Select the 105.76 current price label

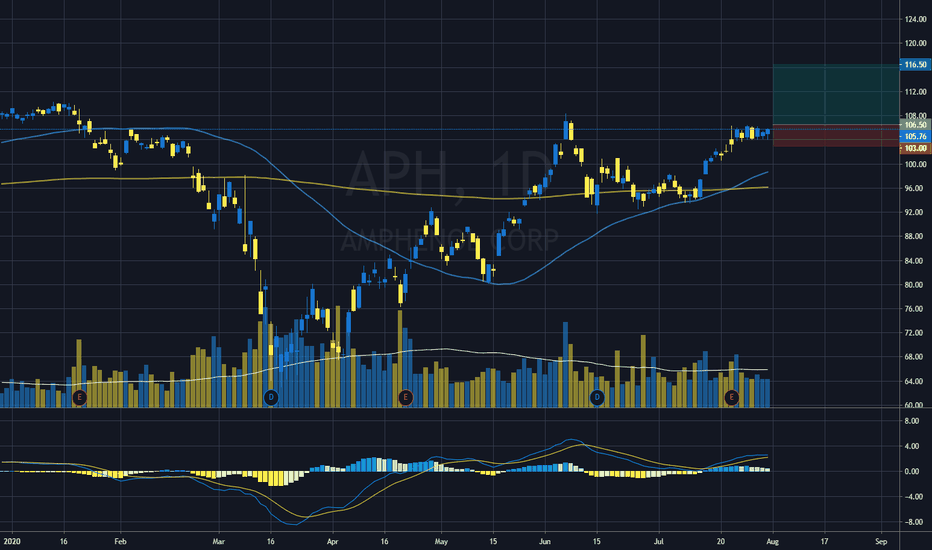click(915, 136)
